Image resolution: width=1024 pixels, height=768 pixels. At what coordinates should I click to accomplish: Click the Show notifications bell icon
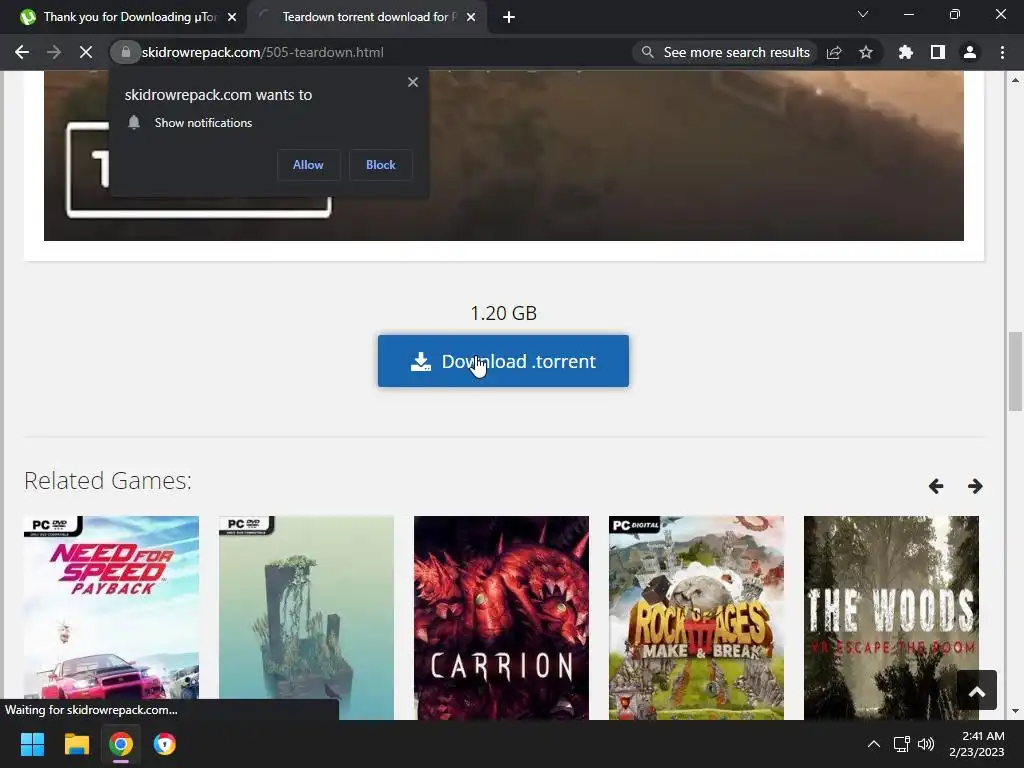coord(134,122)
